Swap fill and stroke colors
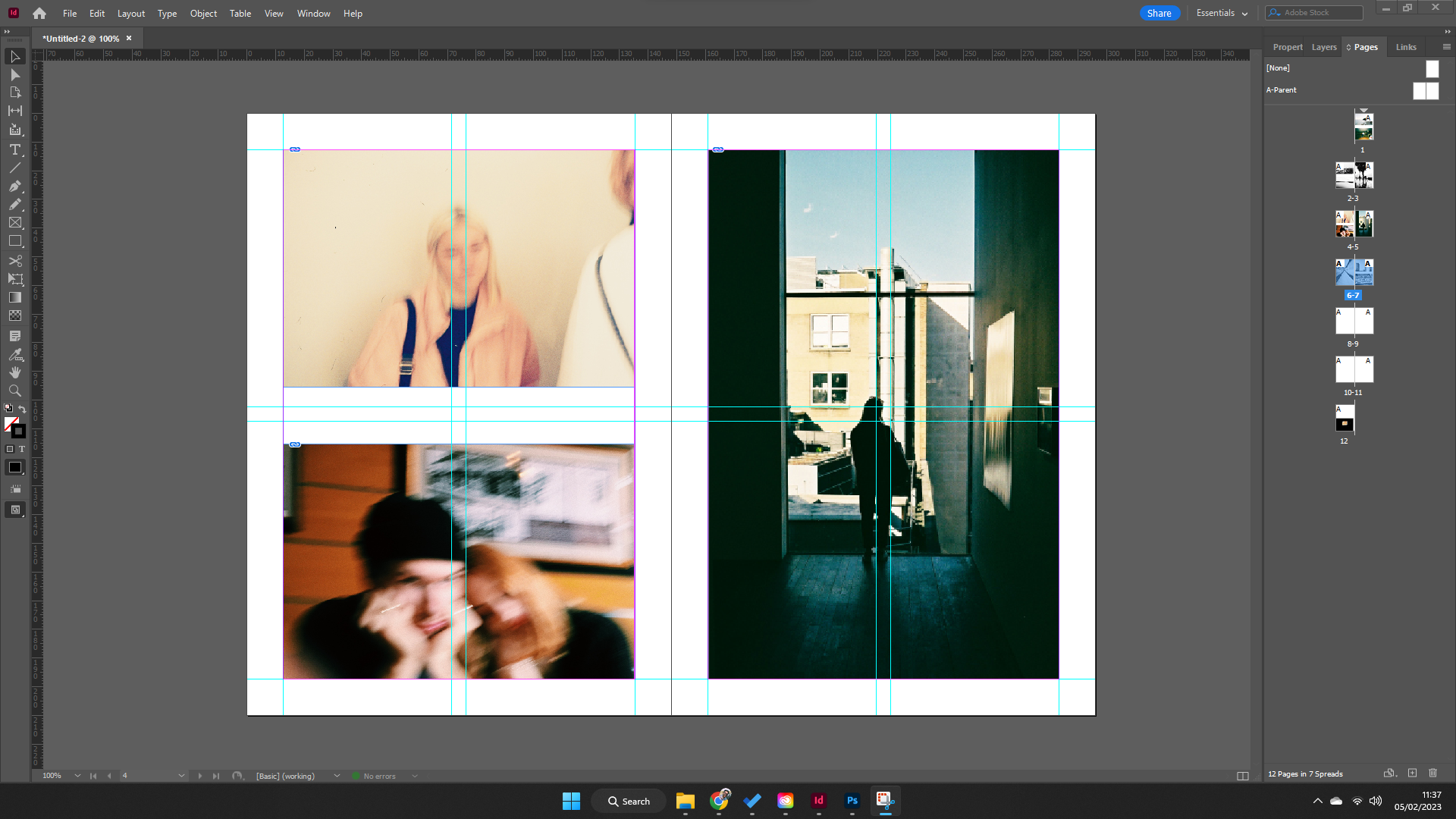This screenshot has width=1456, height=819. click(22, 408)
